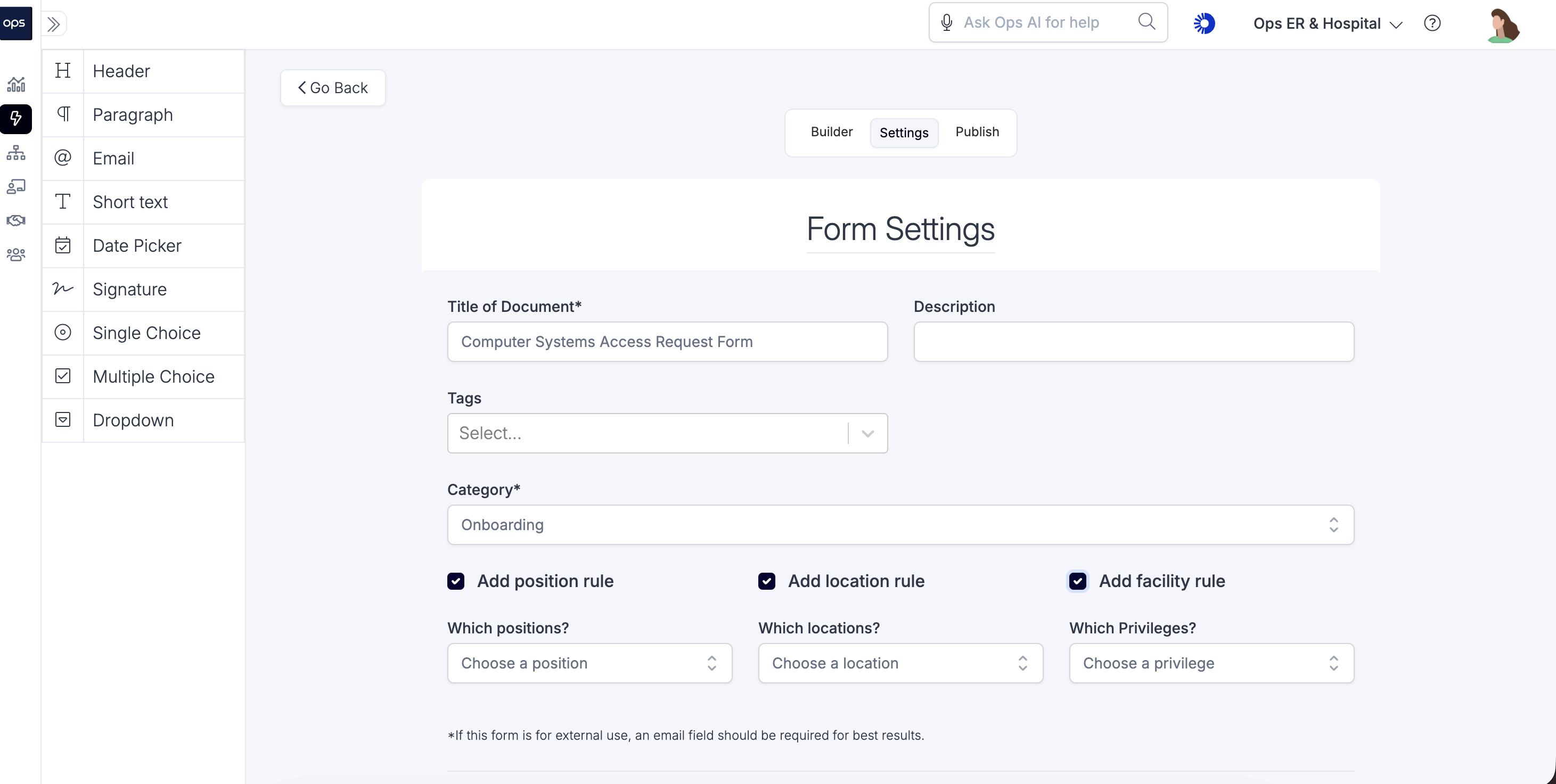Switch to the Builder tab
Image resolution: width=1556 pixels, height=784 pixels.
coord(831,132)
